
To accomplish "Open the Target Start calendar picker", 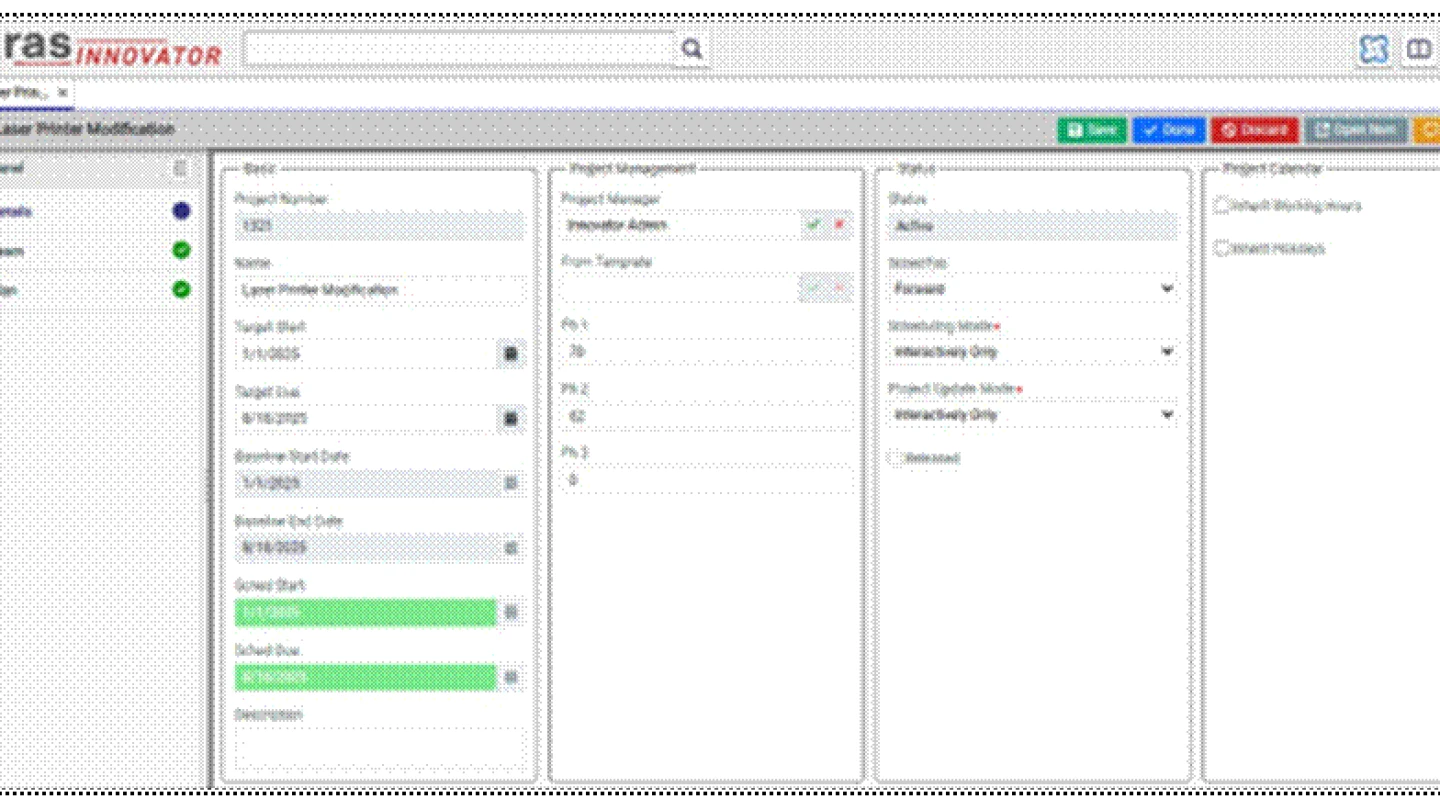I will [x=511, y=354].
